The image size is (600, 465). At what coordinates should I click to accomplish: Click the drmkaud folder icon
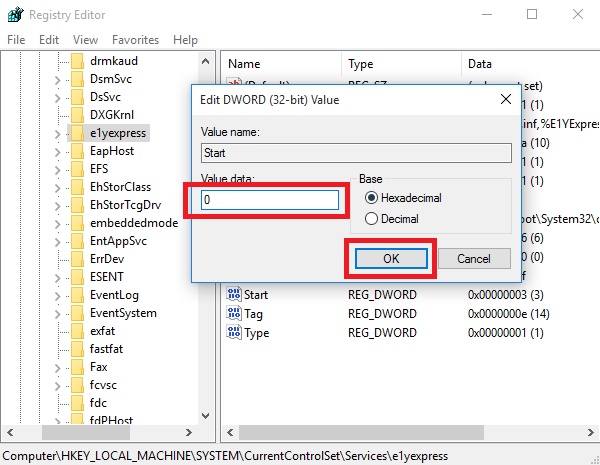pos(77,61)
